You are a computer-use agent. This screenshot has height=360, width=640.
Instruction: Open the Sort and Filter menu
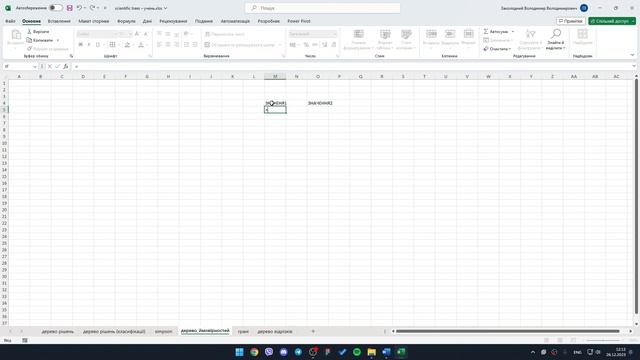coord(530,40)
